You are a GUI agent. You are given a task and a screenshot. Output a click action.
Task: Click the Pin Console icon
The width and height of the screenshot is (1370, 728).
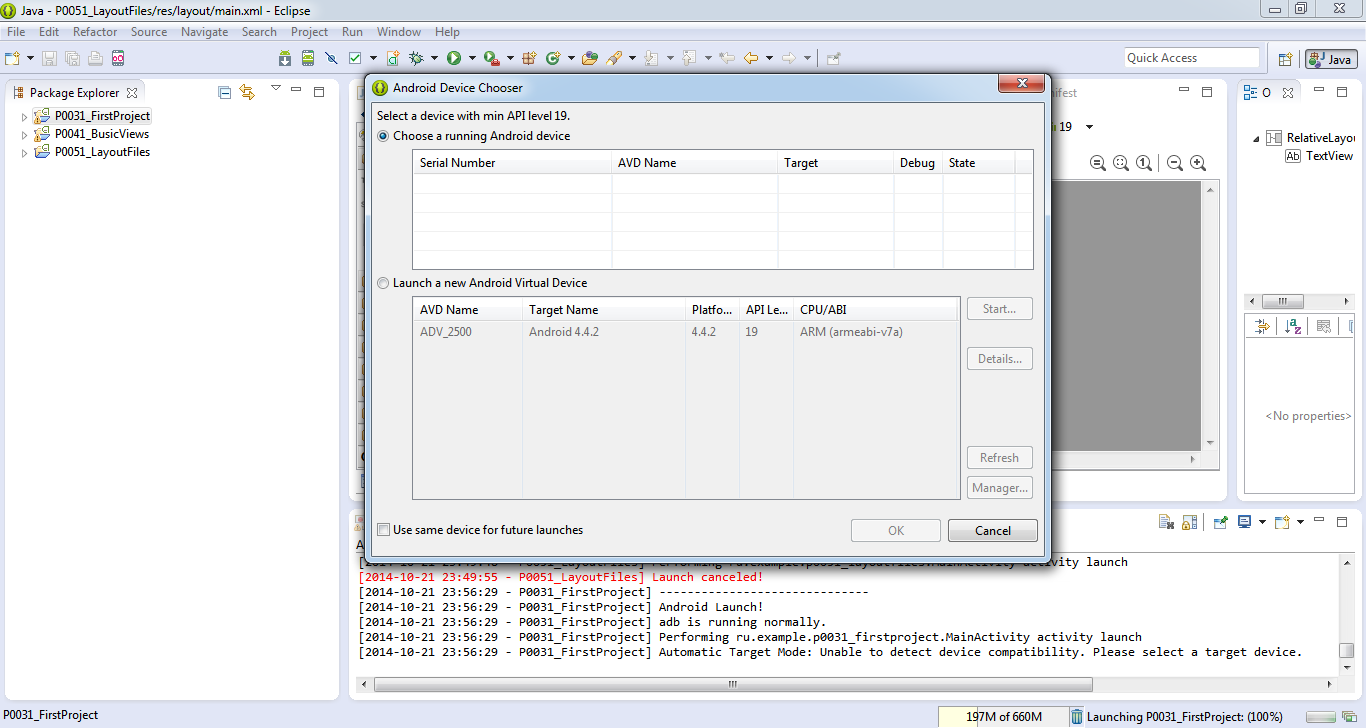1221,521
